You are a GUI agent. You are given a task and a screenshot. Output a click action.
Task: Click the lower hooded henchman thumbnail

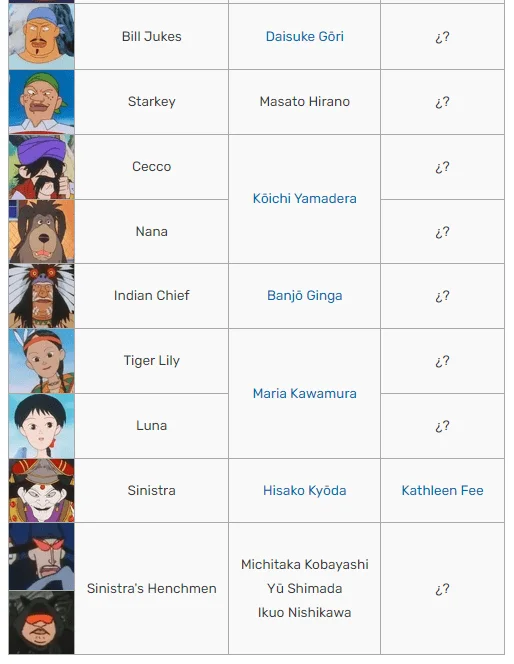click(x=41, y=622)
